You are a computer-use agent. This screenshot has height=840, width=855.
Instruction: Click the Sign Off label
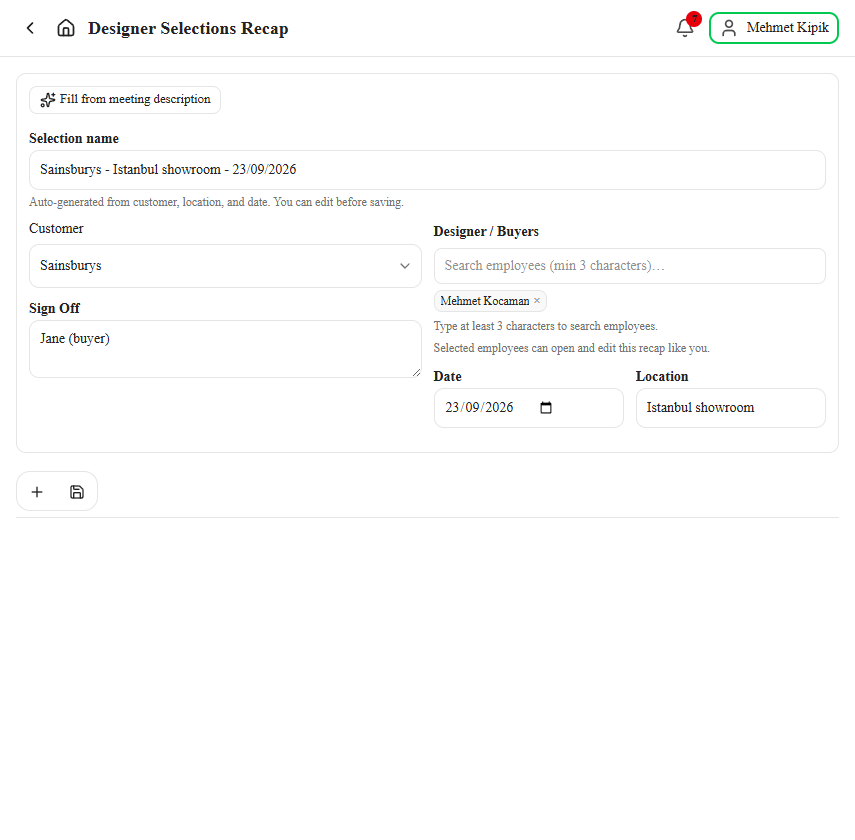(x=55, y=308)
